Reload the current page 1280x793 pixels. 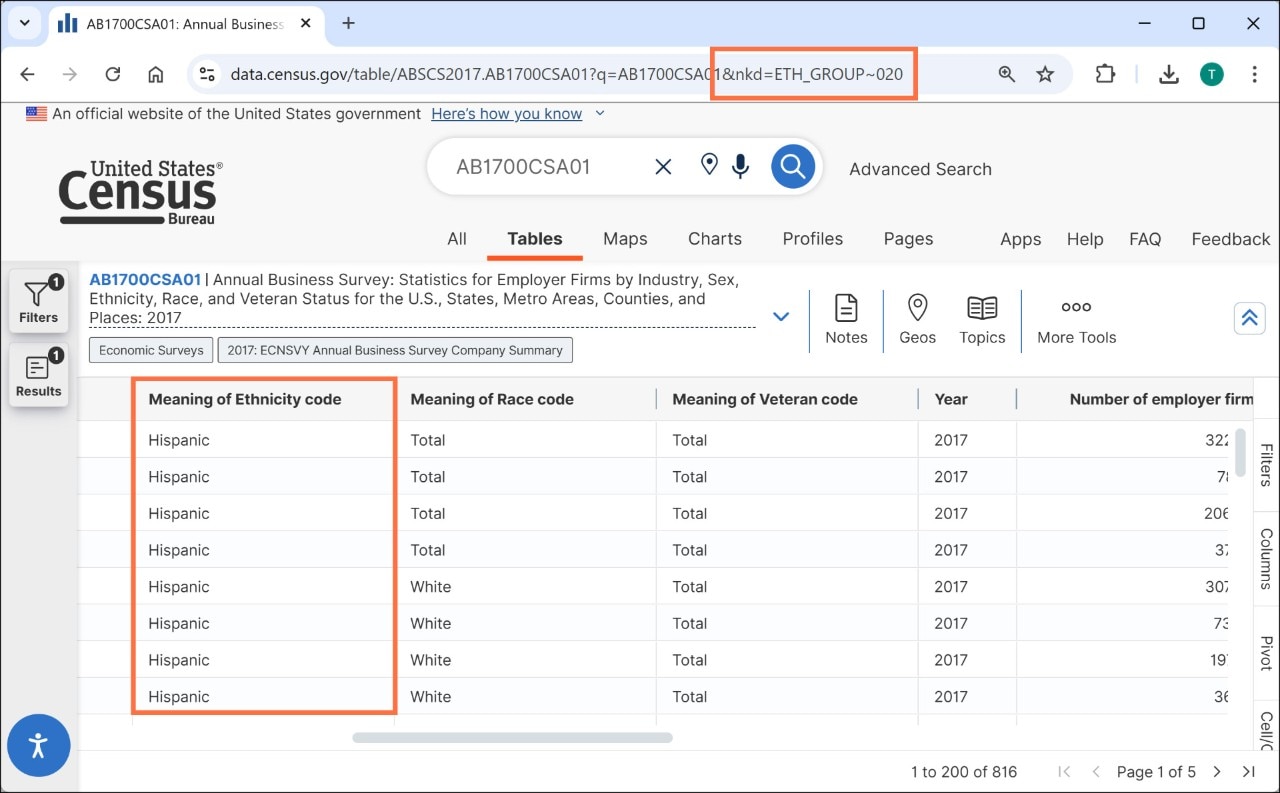pos(113,74)
